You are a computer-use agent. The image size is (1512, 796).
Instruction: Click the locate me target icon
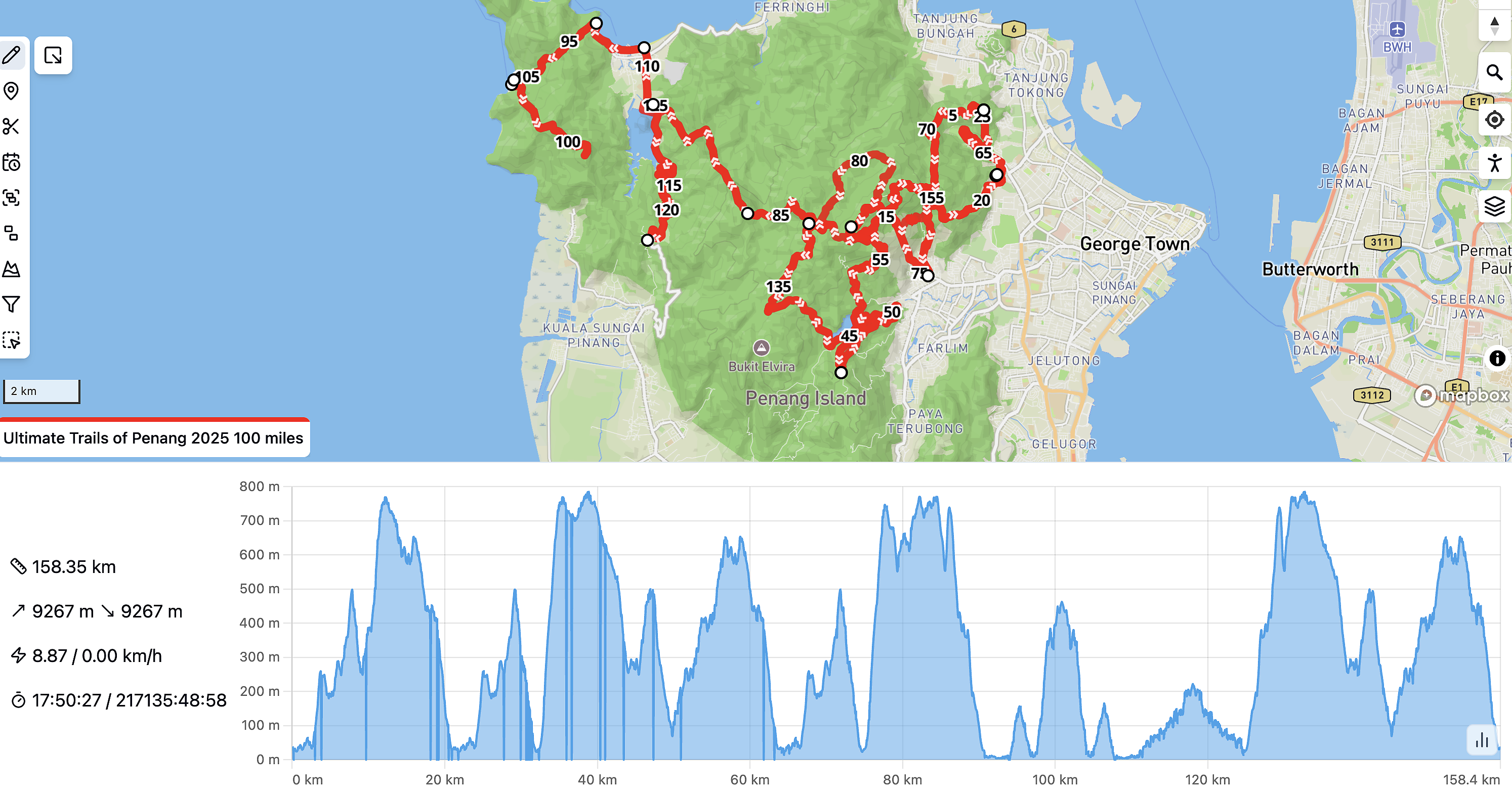pos(1494,120)
